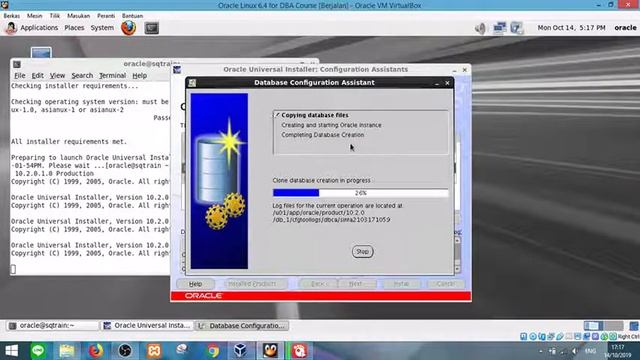Open VirtualBox Peranti menu
640x360 pixels.
106,16
